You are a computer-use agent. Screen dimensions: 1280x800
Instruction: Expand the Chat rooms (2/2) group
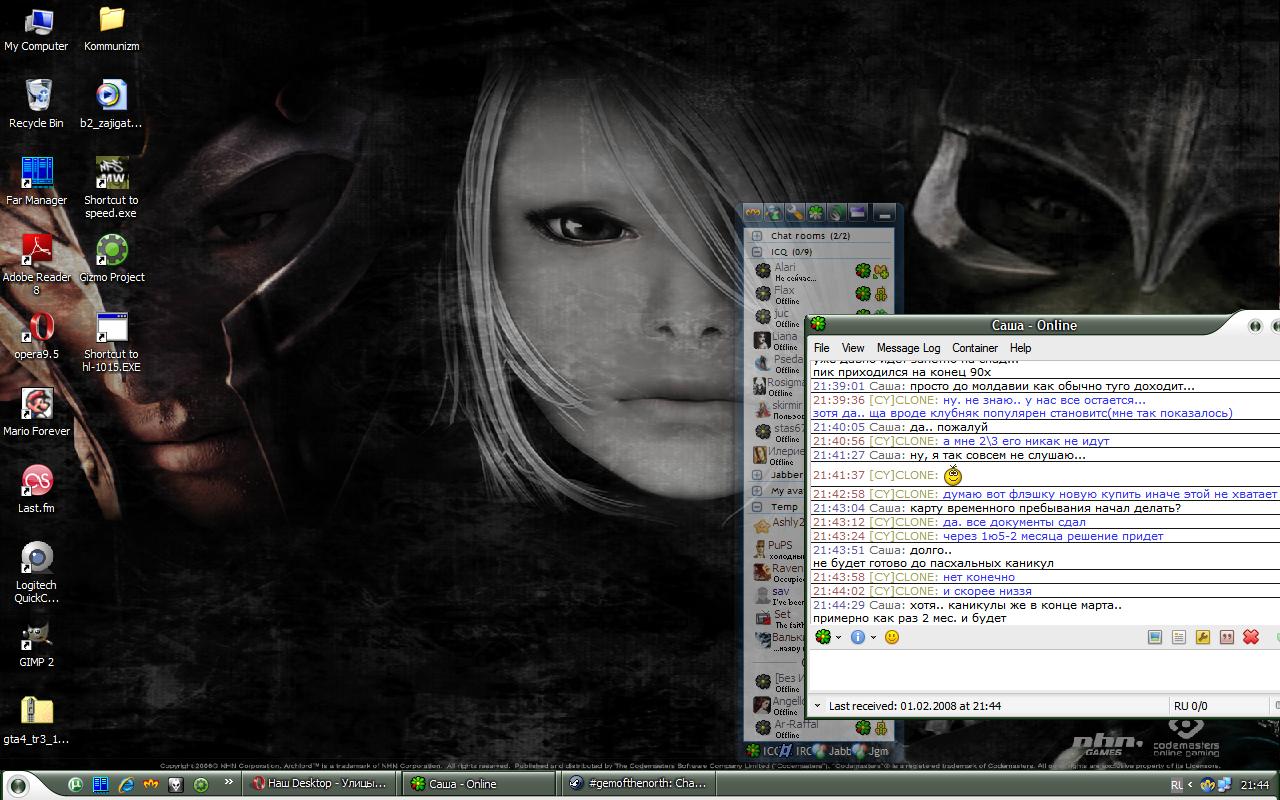(757, 236)
